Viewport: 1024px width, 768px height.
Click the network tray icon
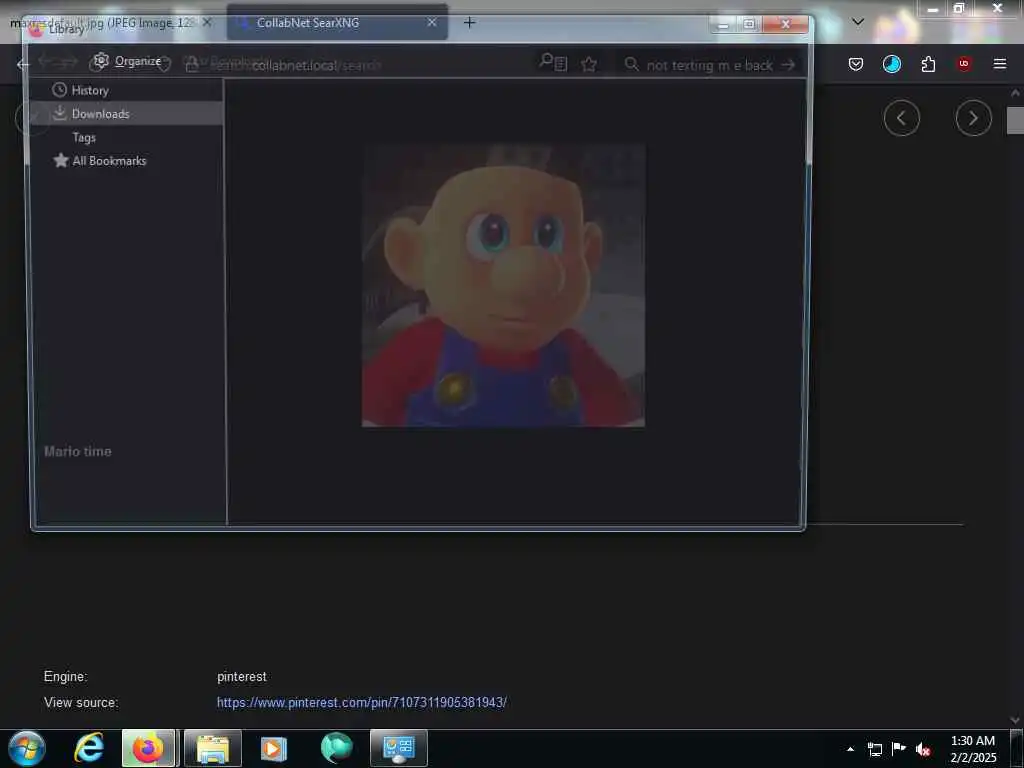pyautogui.click(x=874, y=749)
